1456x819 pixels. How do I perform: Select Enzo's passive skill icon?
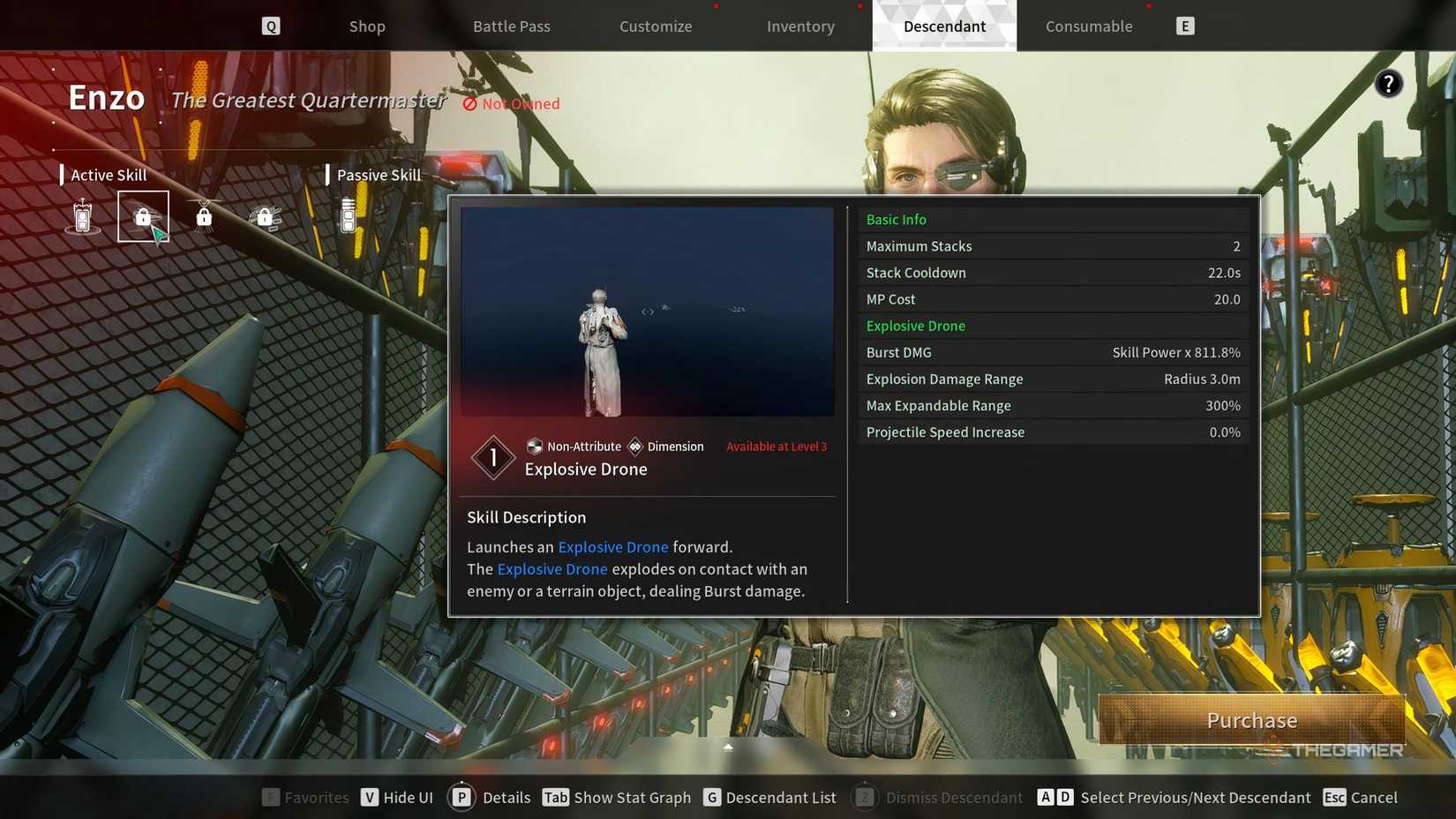tap(349, 216)
